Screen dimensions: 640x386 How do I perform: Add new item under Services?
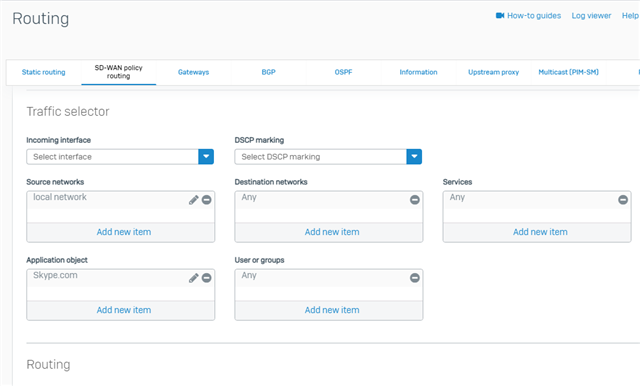click(540, 232)
